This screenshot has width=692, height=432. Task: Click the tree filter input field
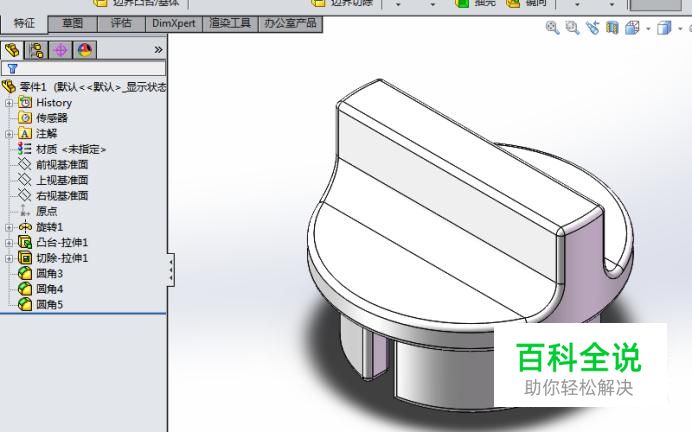tap(83, 68)
